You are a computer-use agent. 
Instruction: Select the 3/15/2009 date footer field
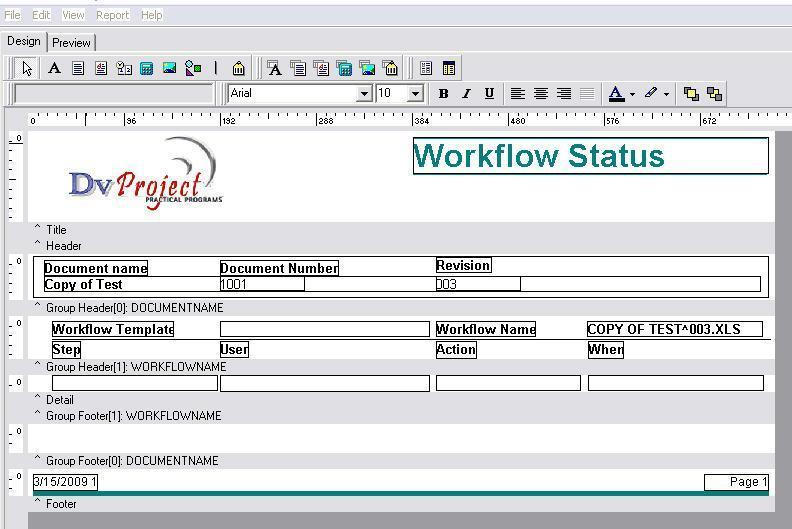(x=66, y=482)
